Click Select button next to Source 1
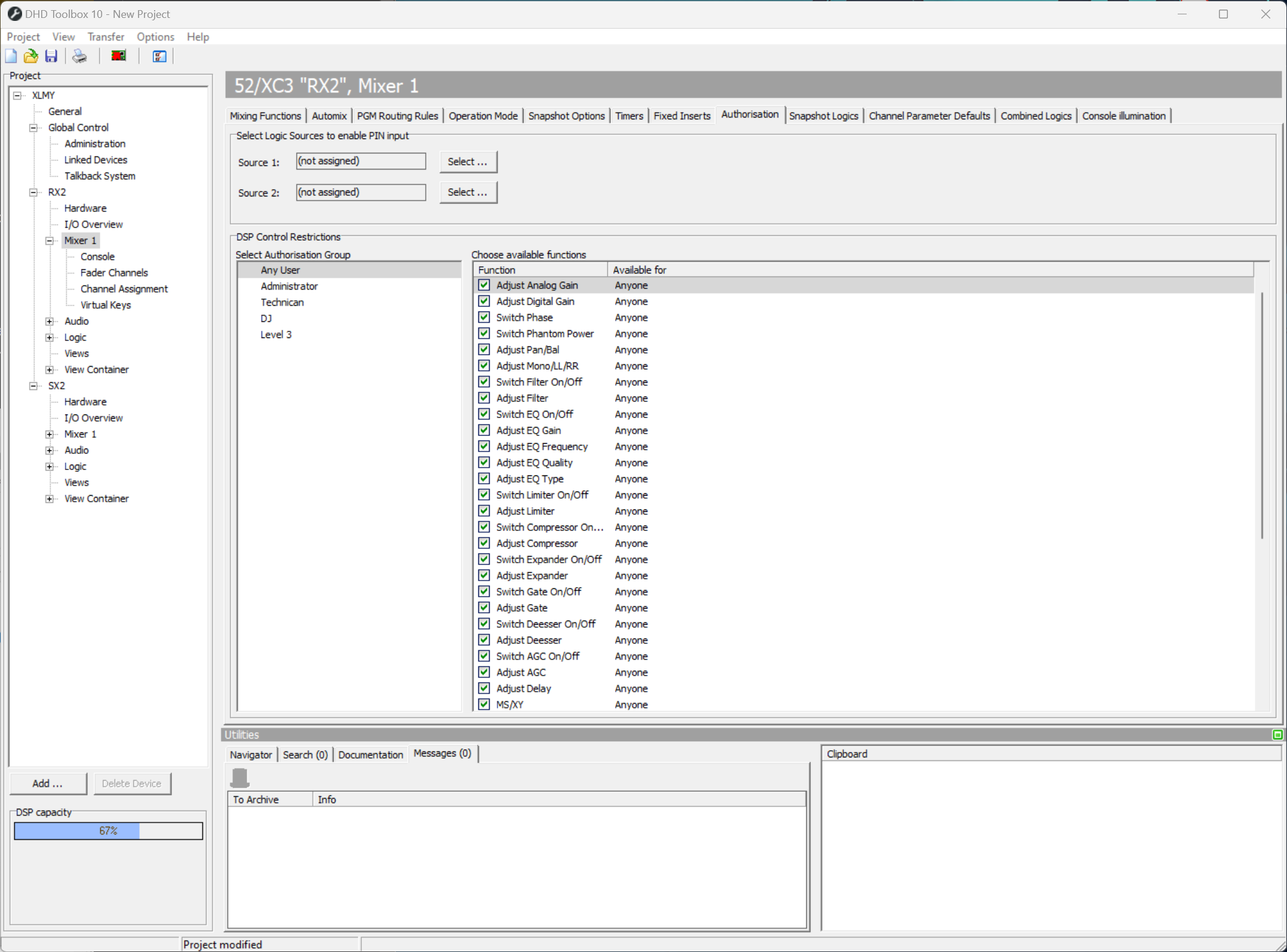Image resolution: width=1287 pixels, height=952 pixels. [468, 161]
